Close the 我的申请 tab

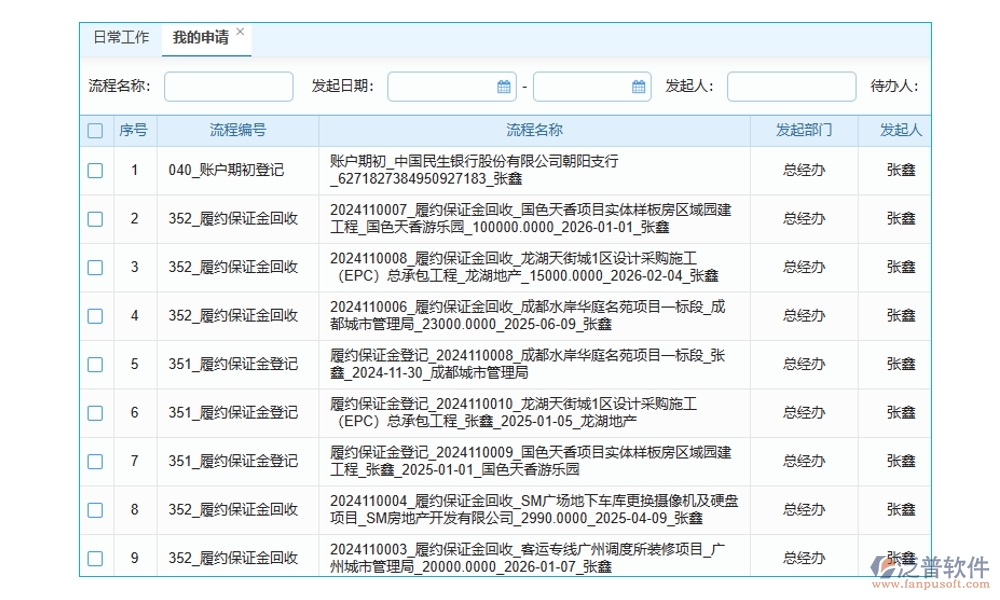240,30
